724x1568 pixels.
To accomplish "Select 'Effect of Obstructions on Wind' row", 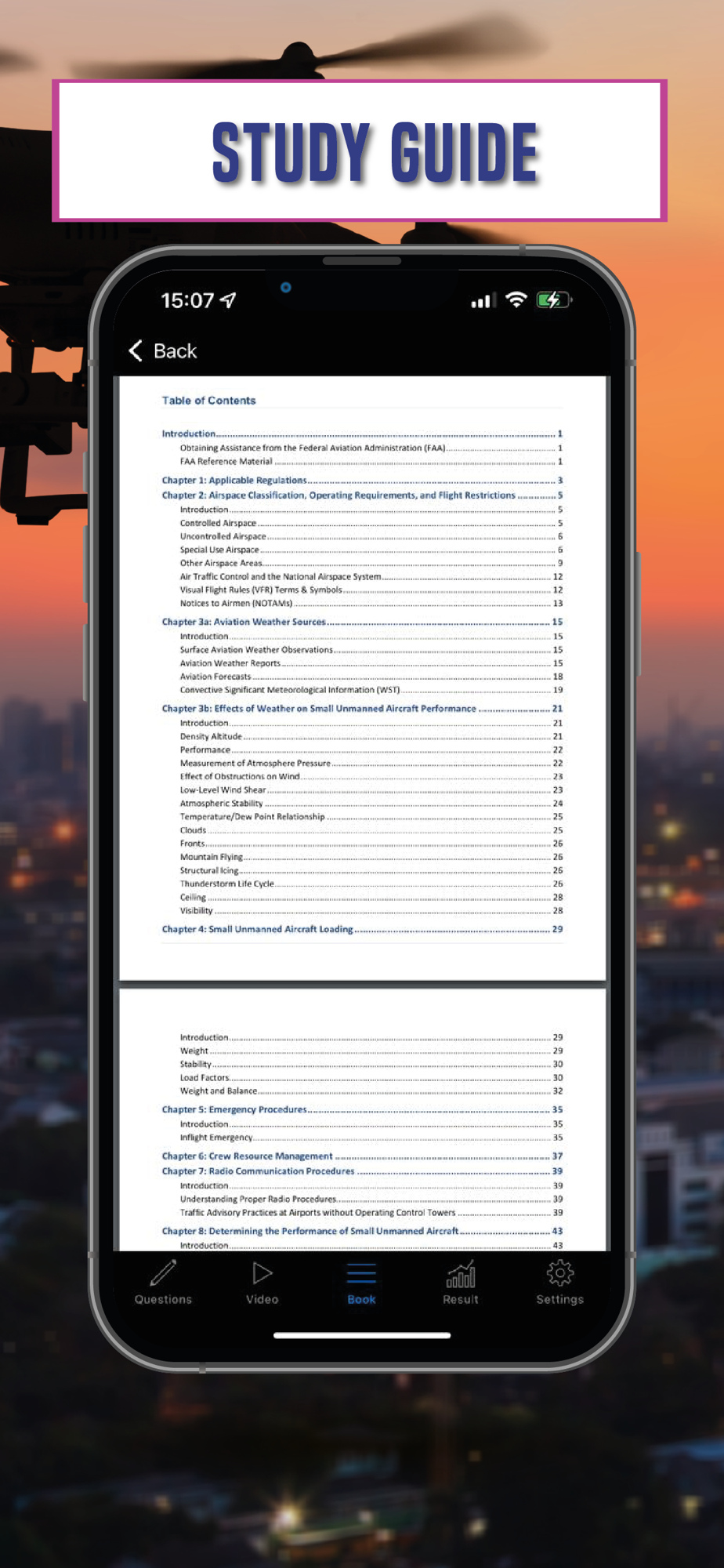I will (371, 776).
